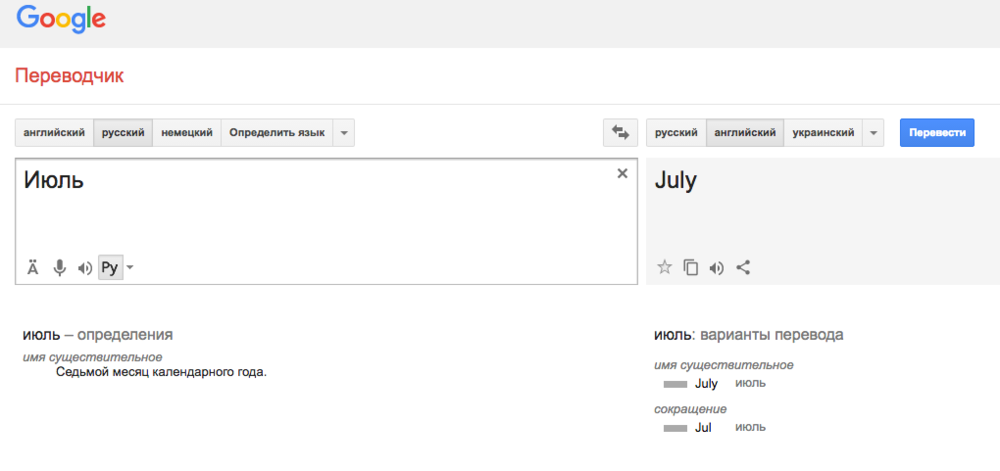1000x471 pixels.
Task: Share the translation via the share icon
Action: click(x=742, y=267)
